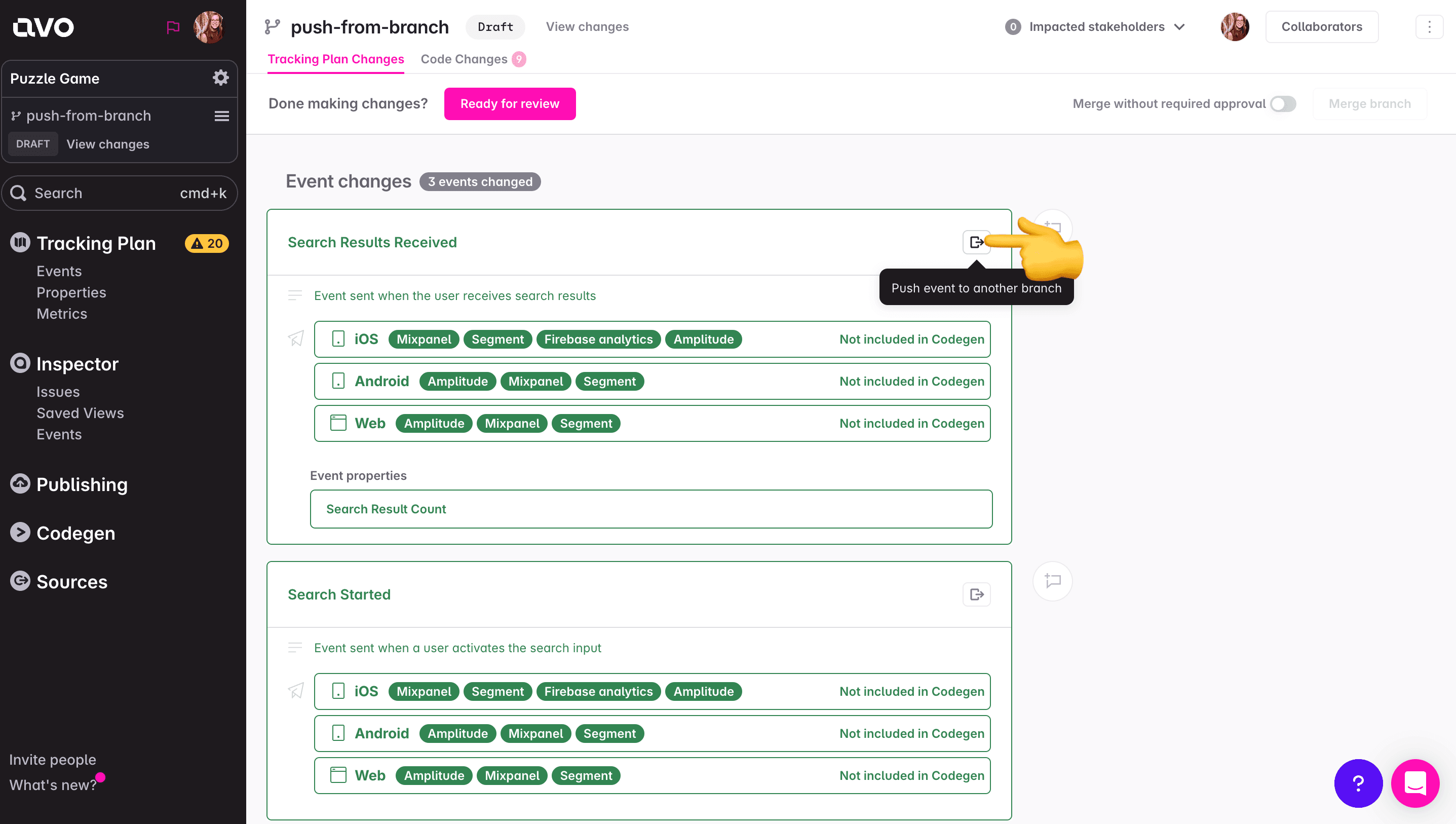Open the three-dot more options menu
The width and height of the screenshot is (1456, 824).
pos(1429,26)
